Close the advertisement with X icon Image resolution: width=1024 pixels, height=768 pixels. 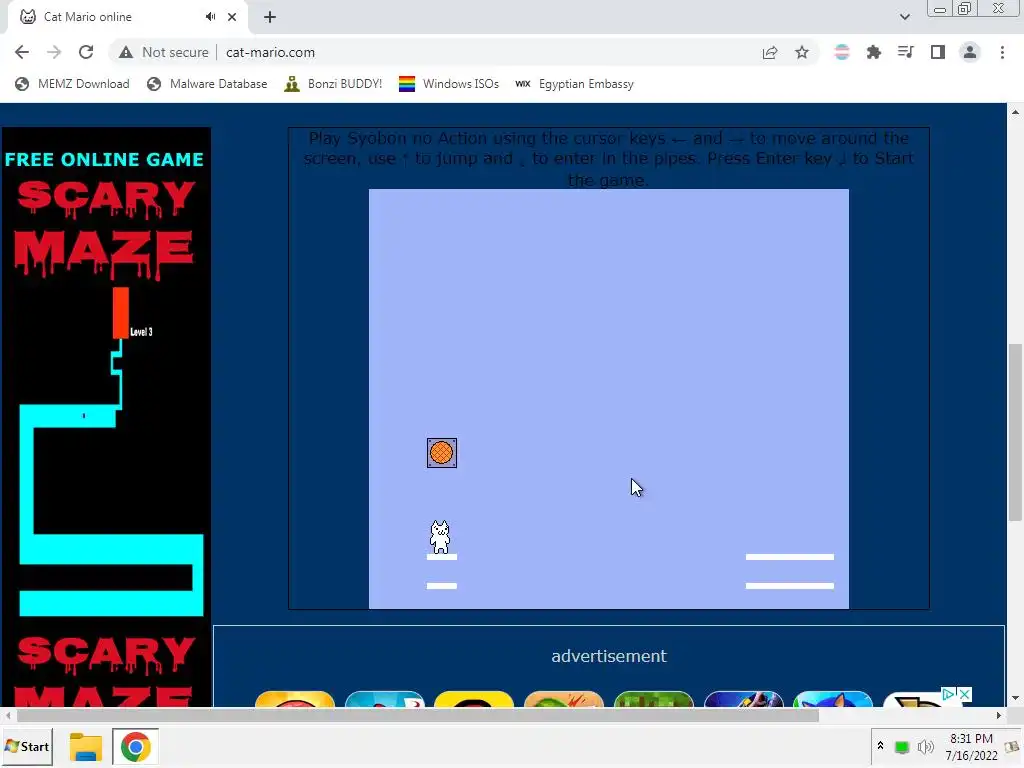click(964, 694)
